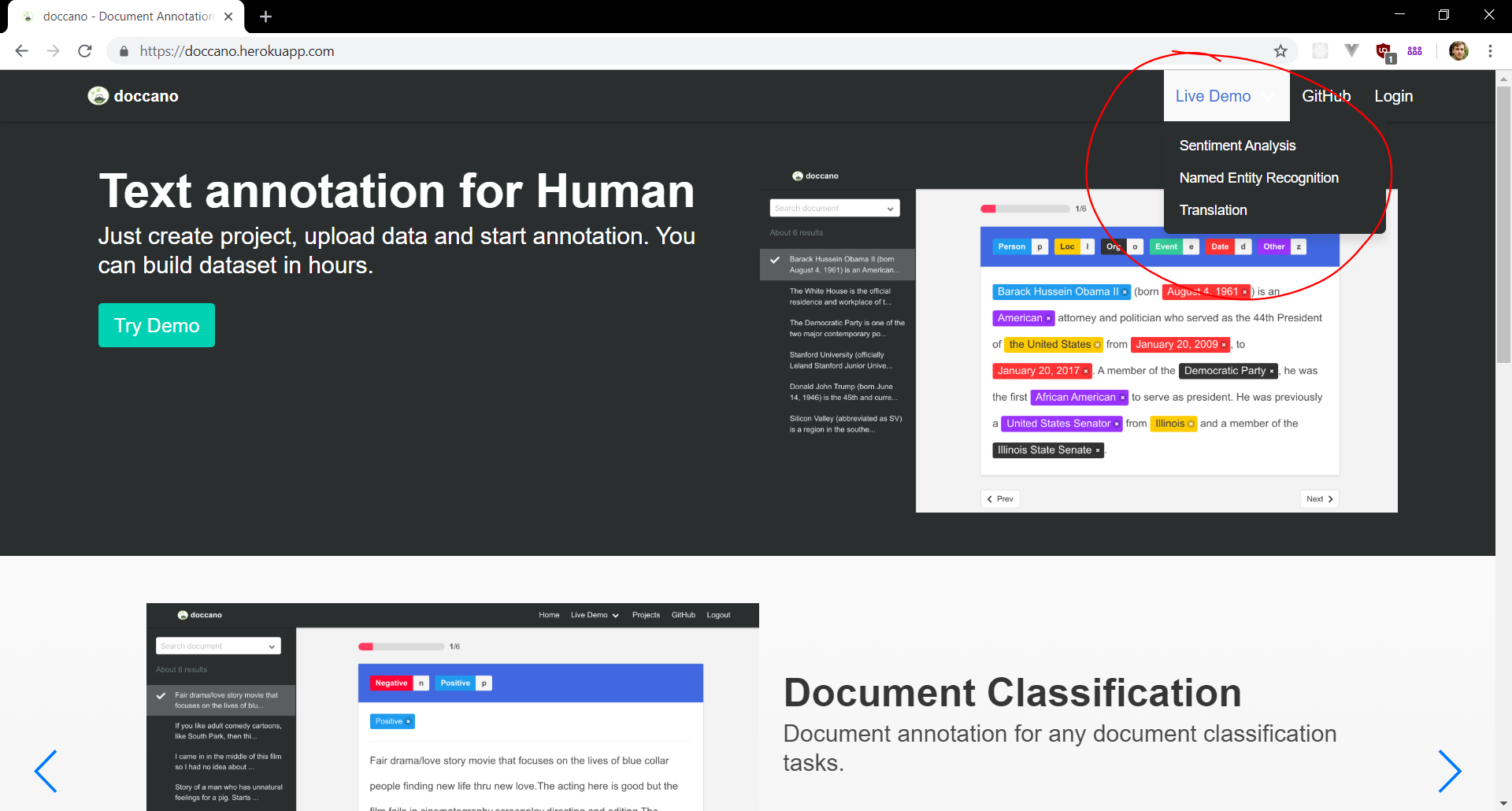Click the Document Classification screenshot thumbnail

453,707
